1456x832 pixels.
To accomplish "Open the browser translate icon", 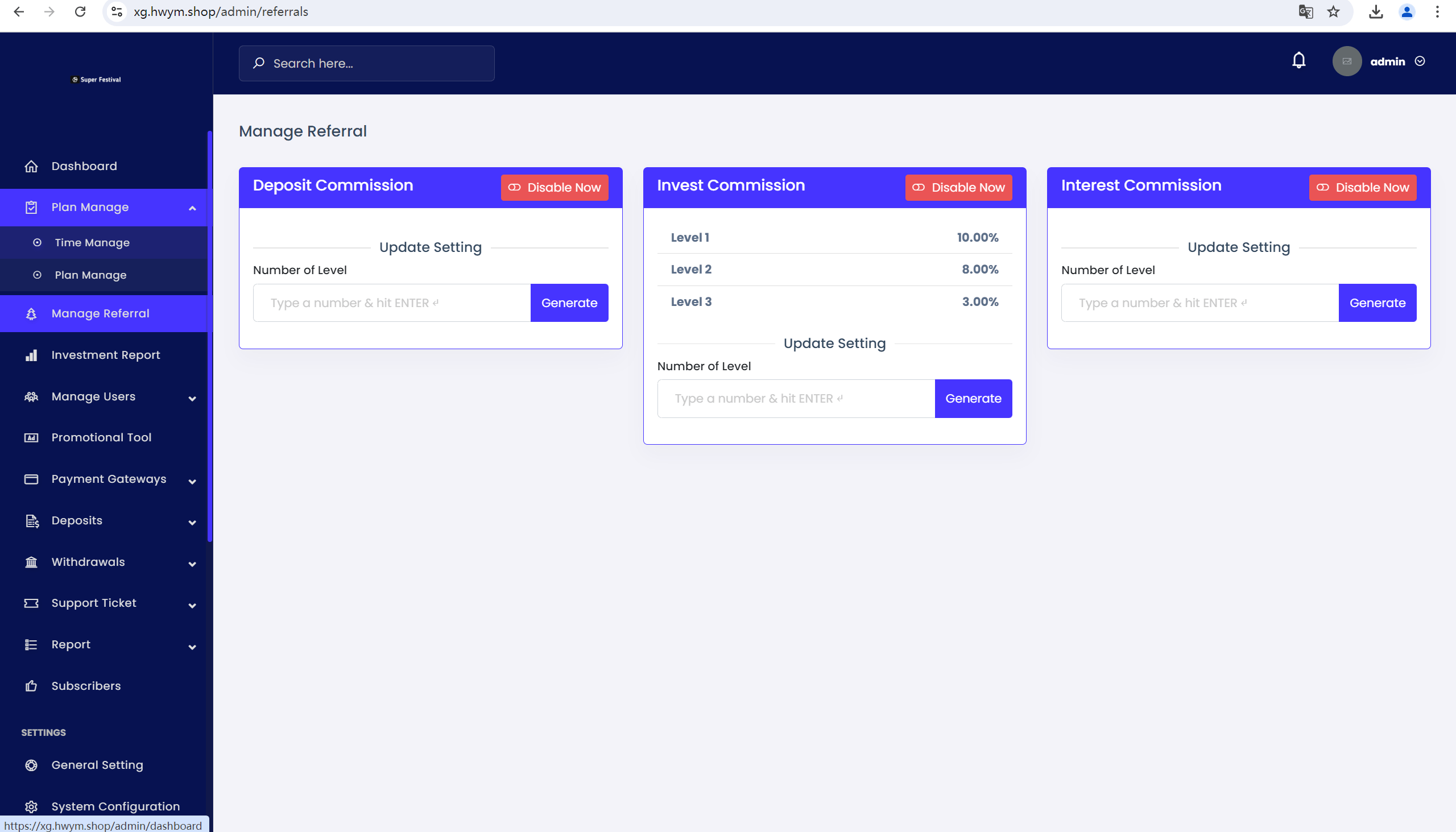I will pyautogui.click(x=1305, y=11).
